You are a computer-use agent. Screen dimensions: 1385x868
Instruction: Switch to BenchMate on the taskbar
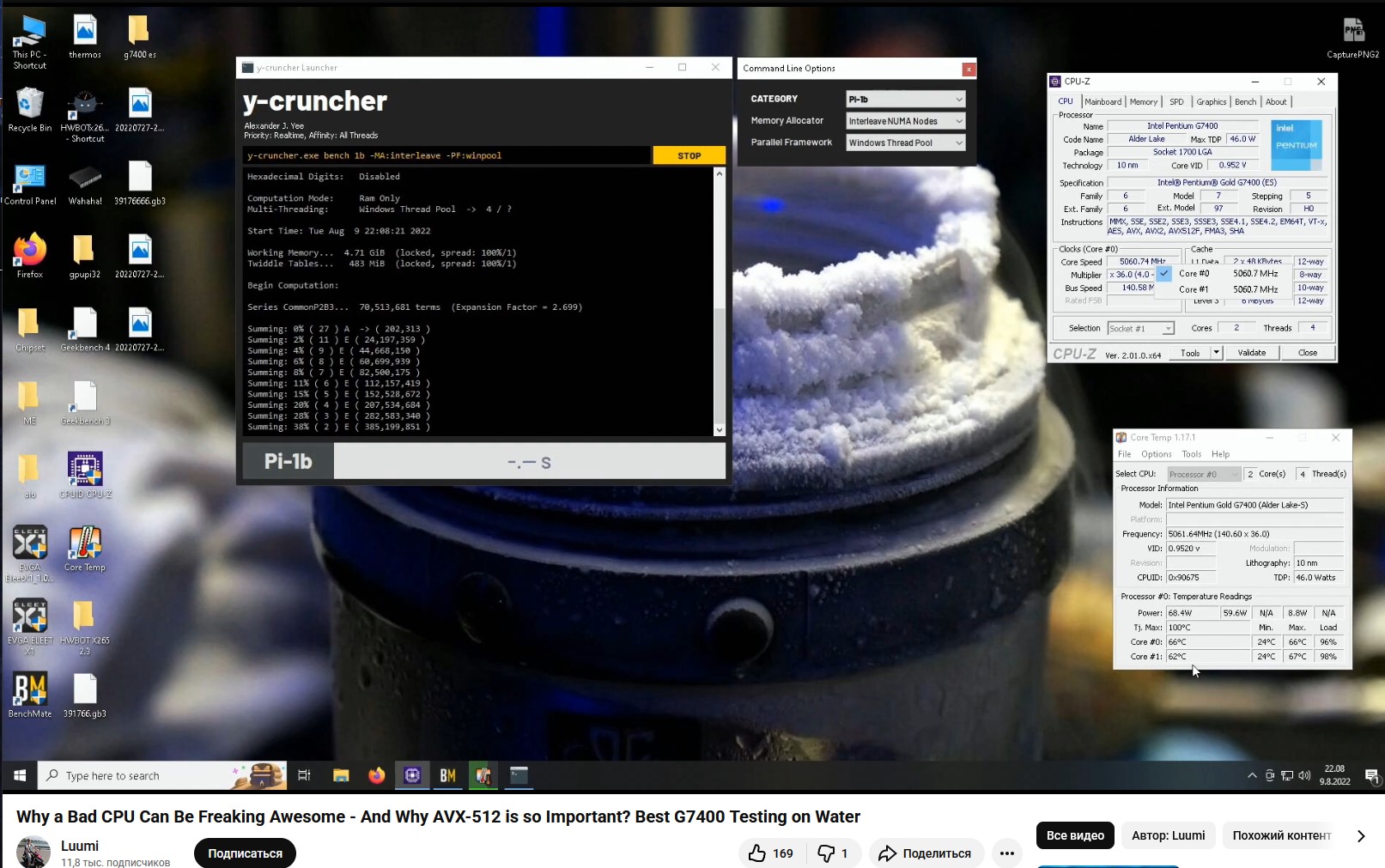(447, 775)
